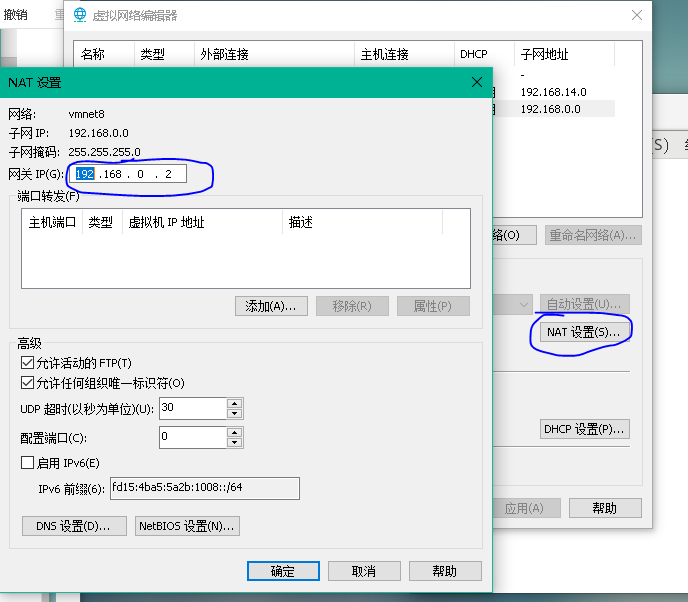Click the 主机端口 column header
Viewport: 688px width, 602px height.
tap(52, 222)
